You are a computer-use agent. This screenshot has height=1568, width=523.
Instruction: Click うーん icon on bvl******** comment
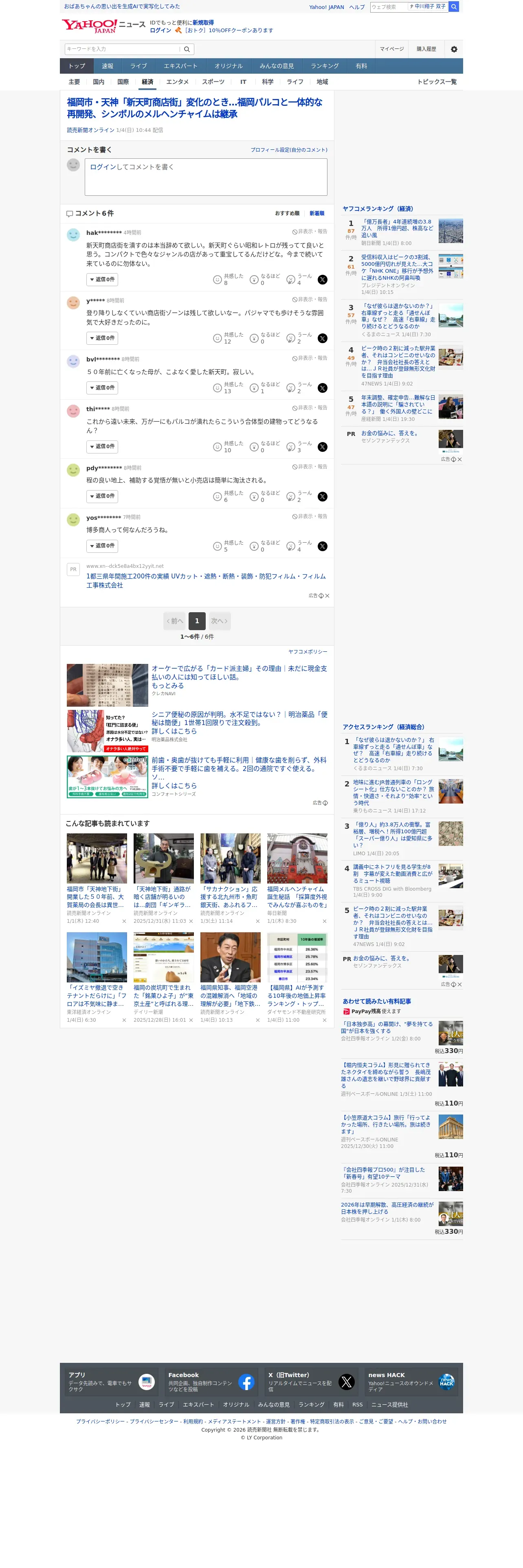(290, 388)
